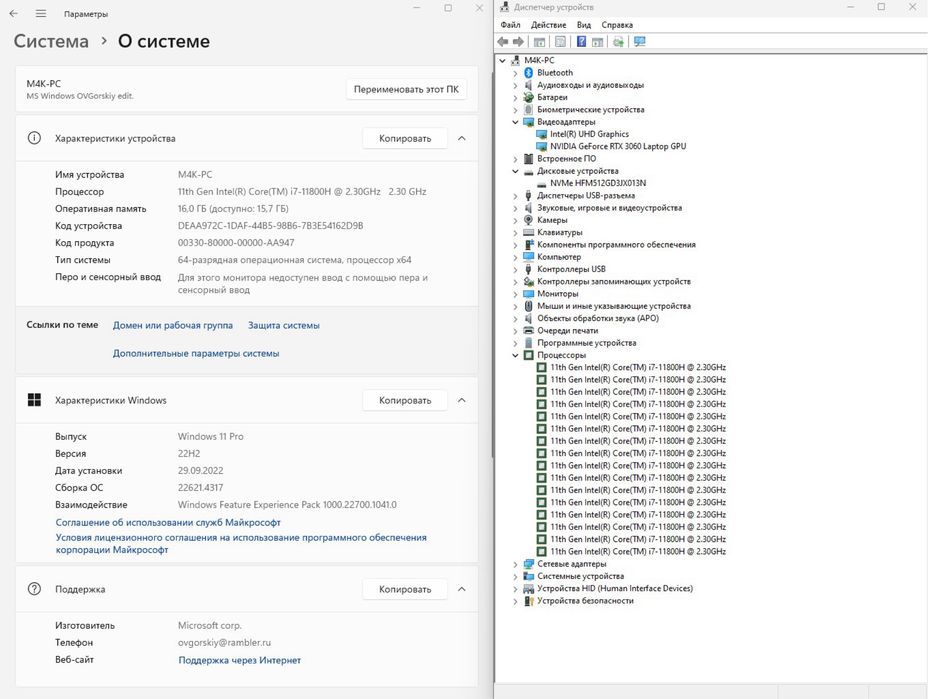Click ovgorskiy@rambler.ru support text

pos(224,642)
